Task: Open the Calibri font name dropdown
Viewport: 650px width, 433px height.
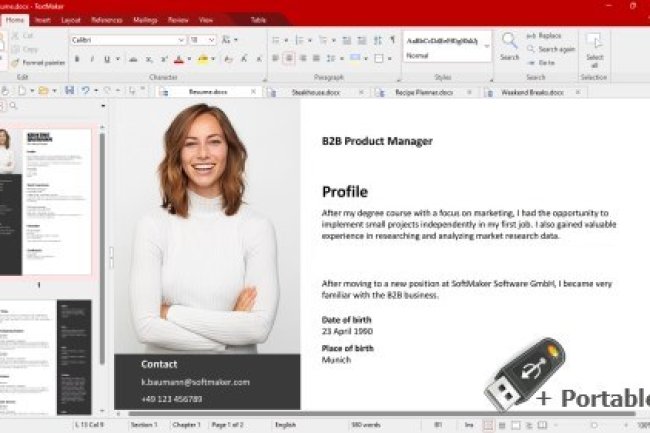Action: click(x=181, y=40)
